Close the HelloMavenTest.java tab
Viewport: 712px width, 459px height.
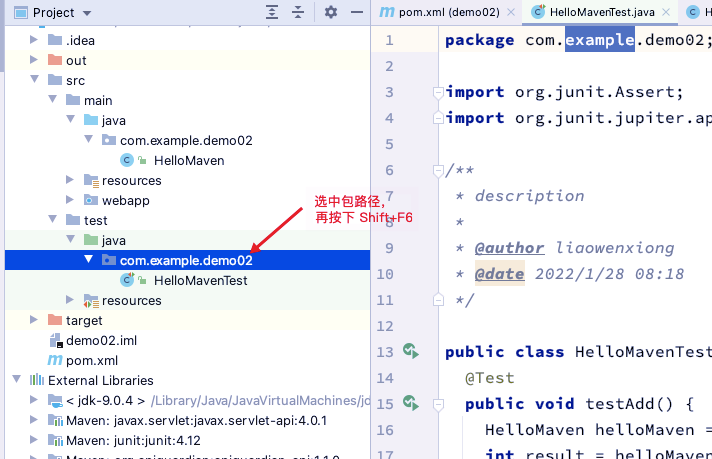click(x=666, y=12)
